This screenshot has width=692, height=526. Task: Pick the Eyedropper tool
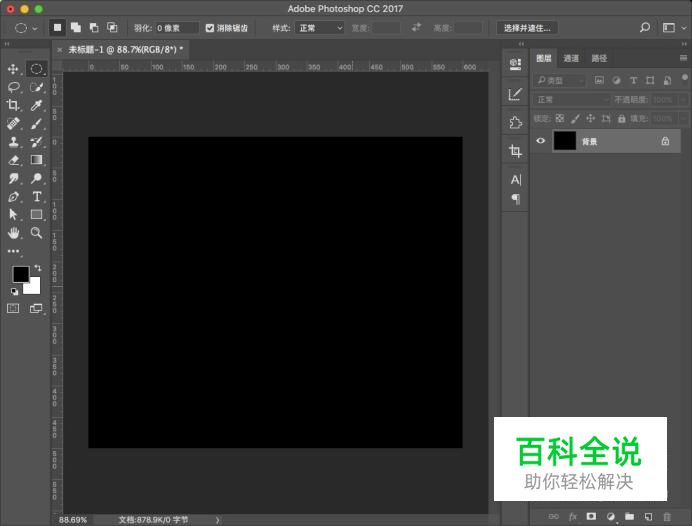tap(37, 105)
